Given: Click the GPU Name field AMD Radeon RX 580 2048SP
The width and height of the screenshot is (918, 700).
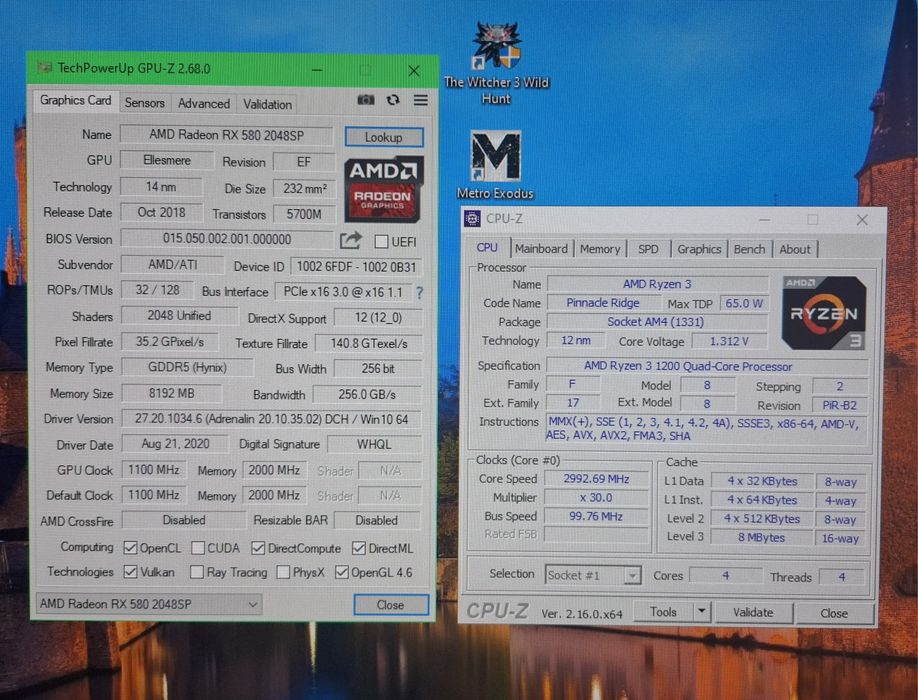Looking at the screenshot, I should tap(227, 135).
